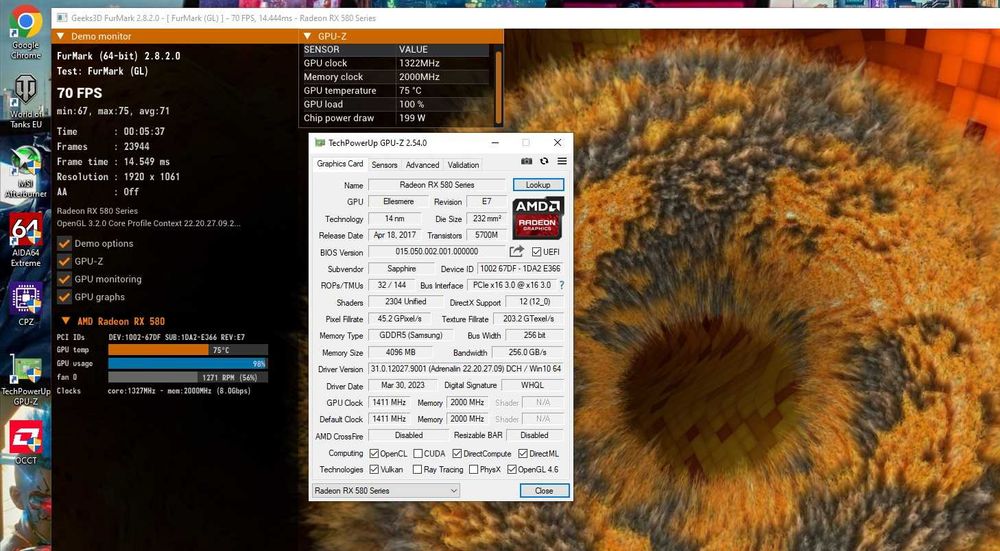Image resolution: width=1000 pixels, height=551 pixels.
Task: Toggle DirectCompute checkbox
Action: click(457, 453)
